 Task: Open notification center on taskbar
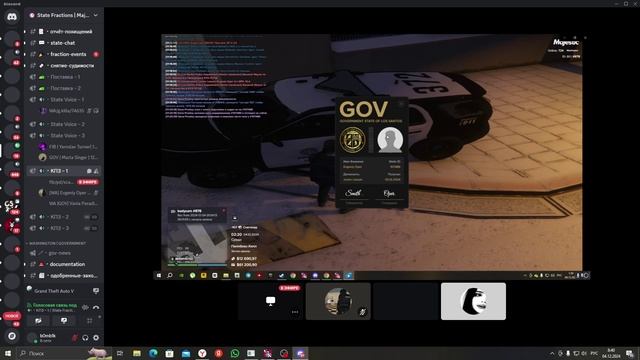tap(630, 353)
